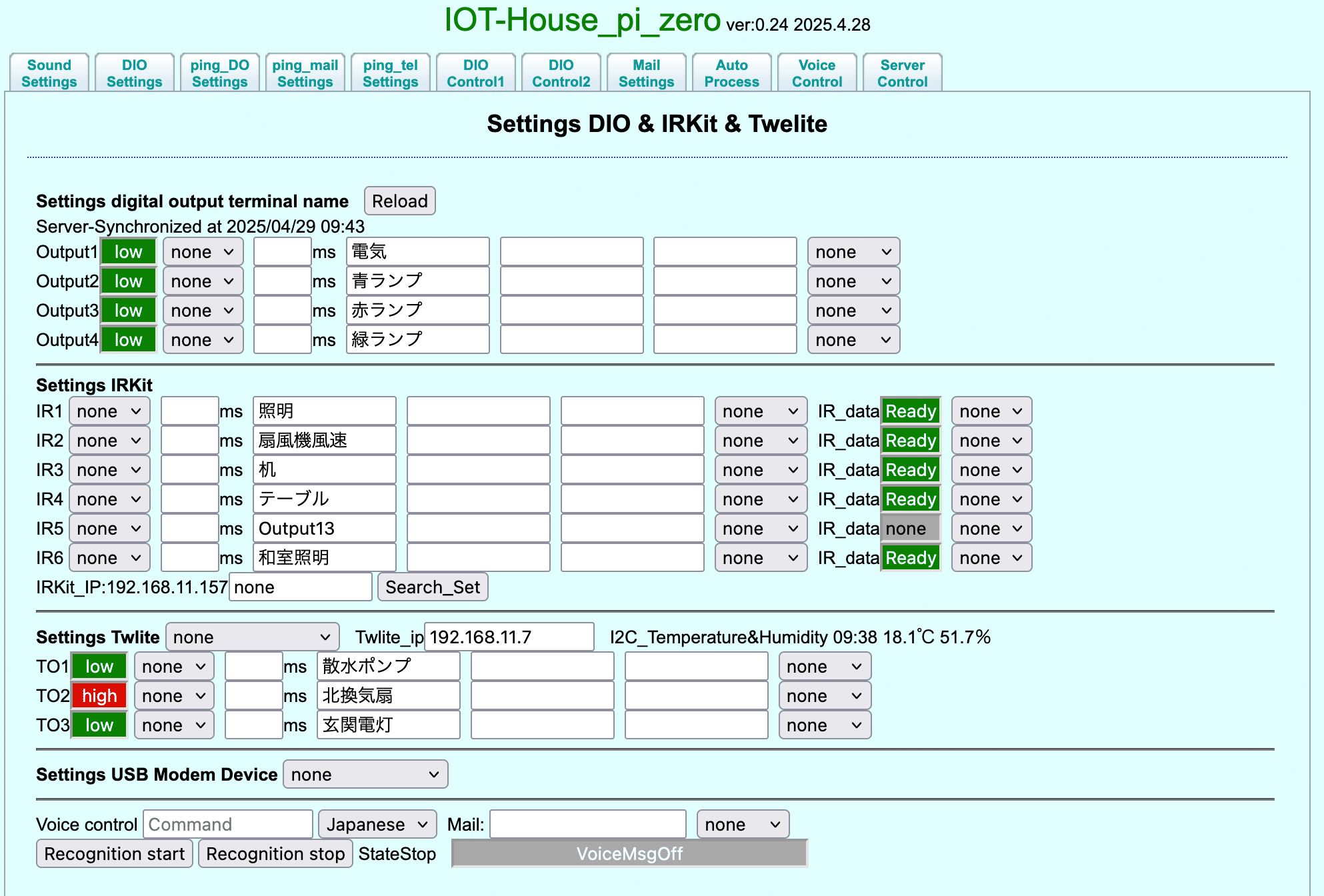
Task: Expand USB Modem Device dropdown
Action: [x=365, y=775]
